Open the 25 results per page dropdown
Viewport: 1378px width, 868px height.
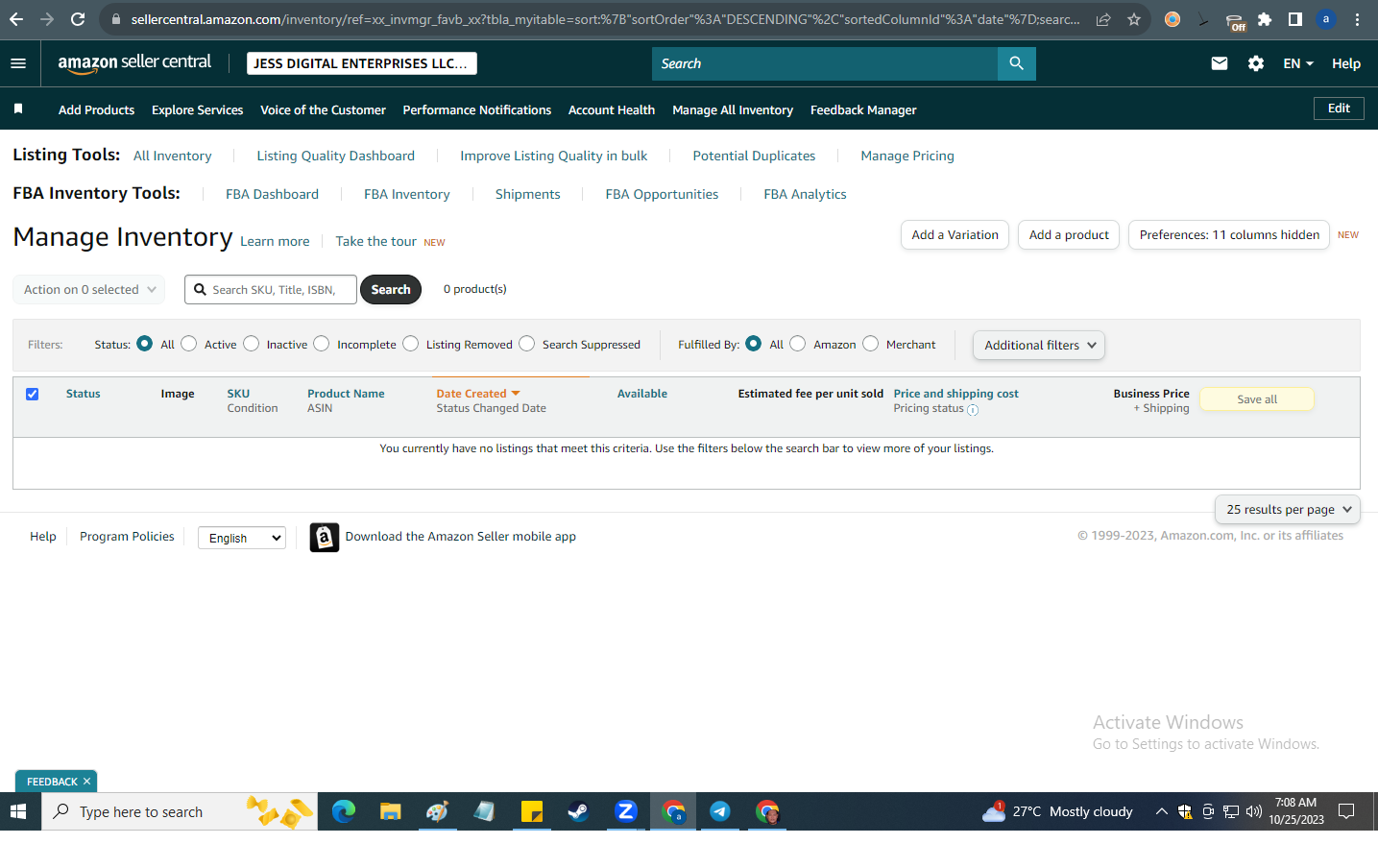click(1288, 509)
